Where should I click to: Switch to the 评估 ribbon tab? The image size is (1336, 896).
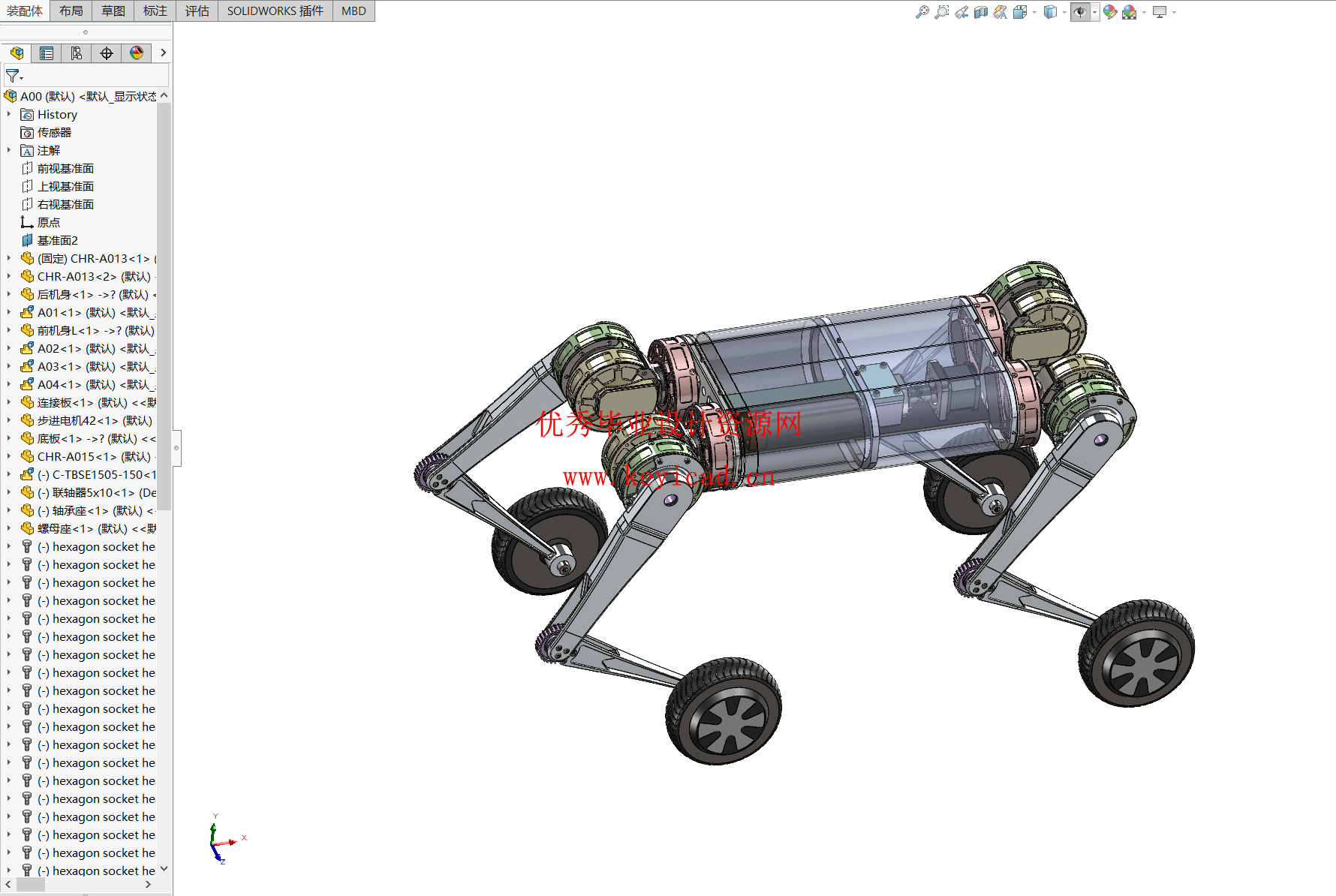(197, 11)
